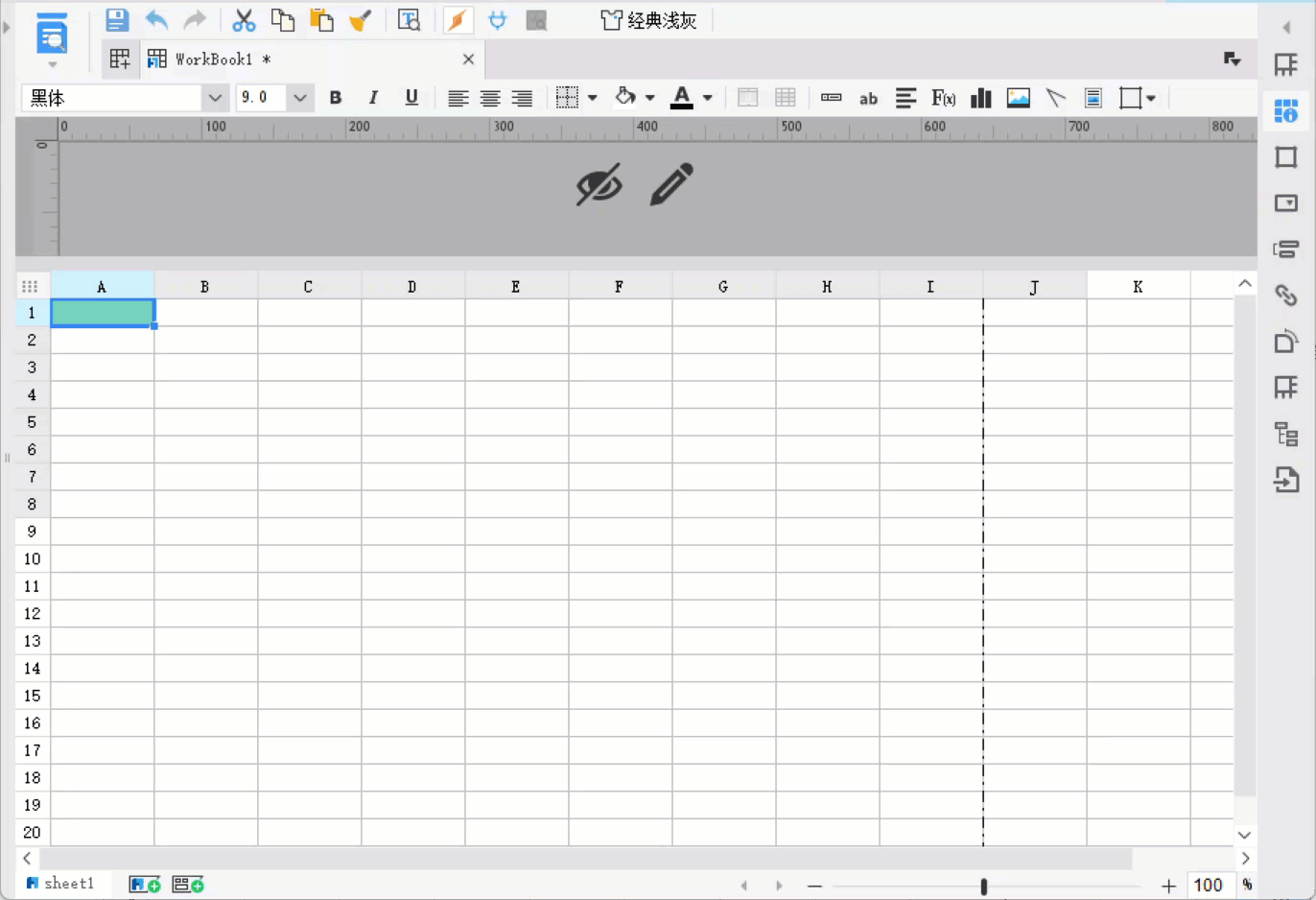Select row 17 header
The image size is (1316, 900).
[33, 750]
